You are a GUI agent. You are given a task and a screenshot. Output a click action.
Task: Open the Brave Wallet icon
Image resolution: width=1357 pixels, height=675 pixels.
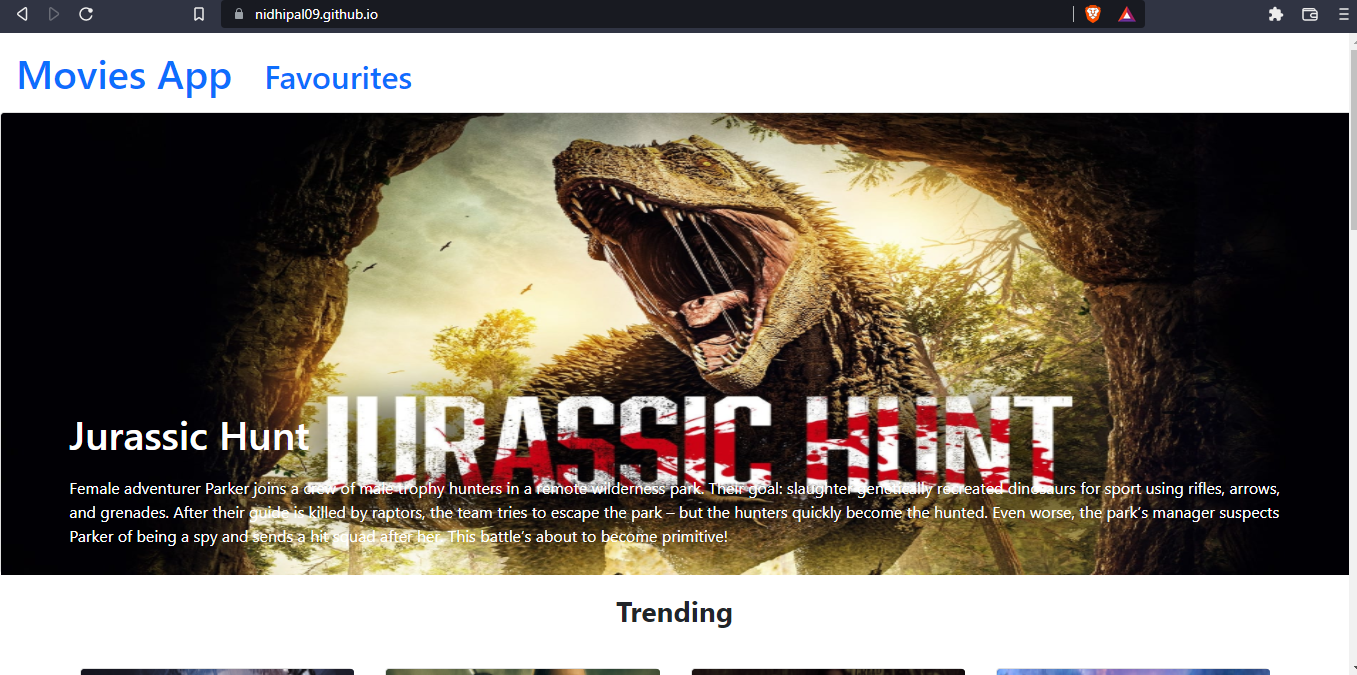(1309, 14)
